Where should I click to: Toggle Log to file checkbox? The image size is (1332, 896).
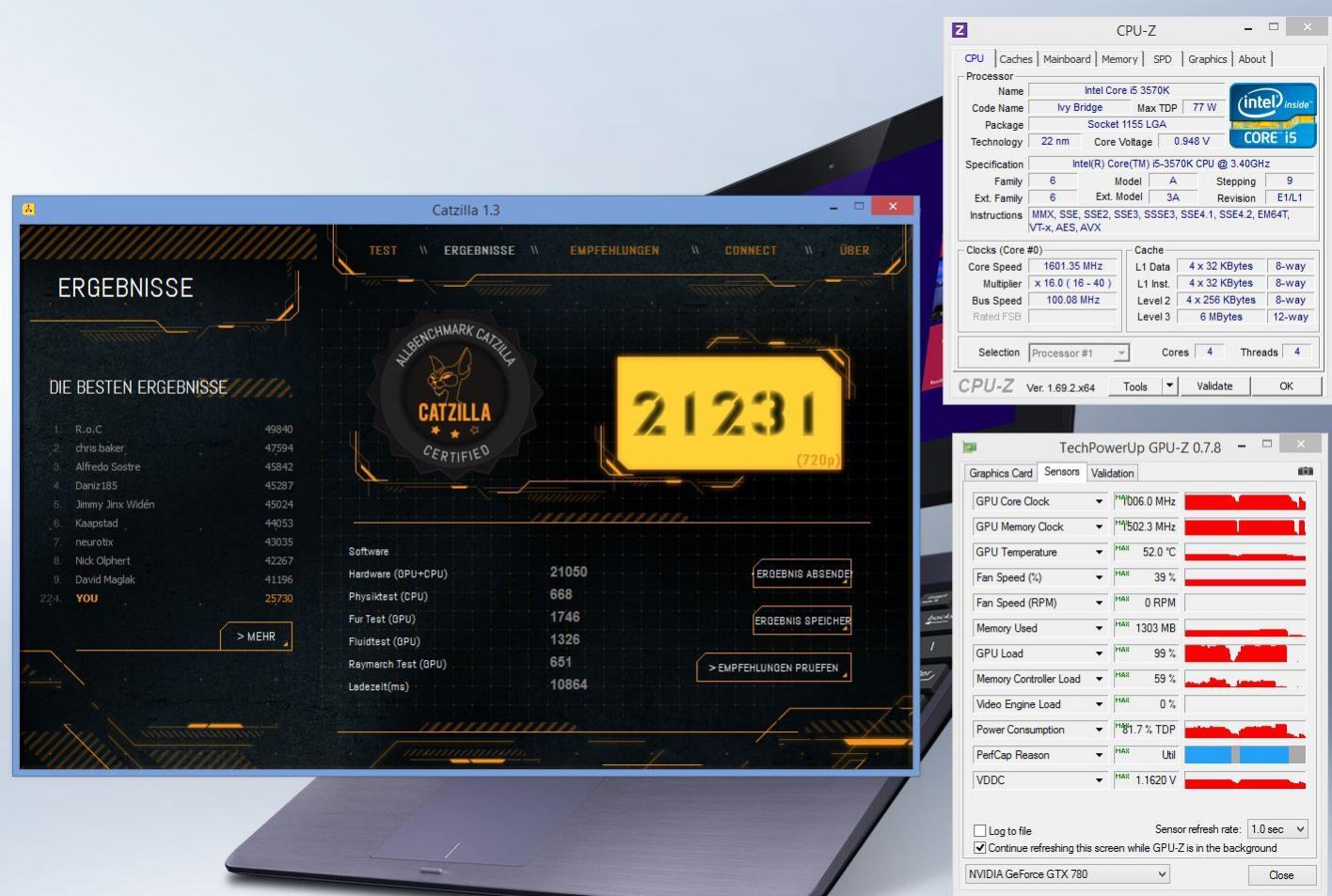tap(979, 830)
